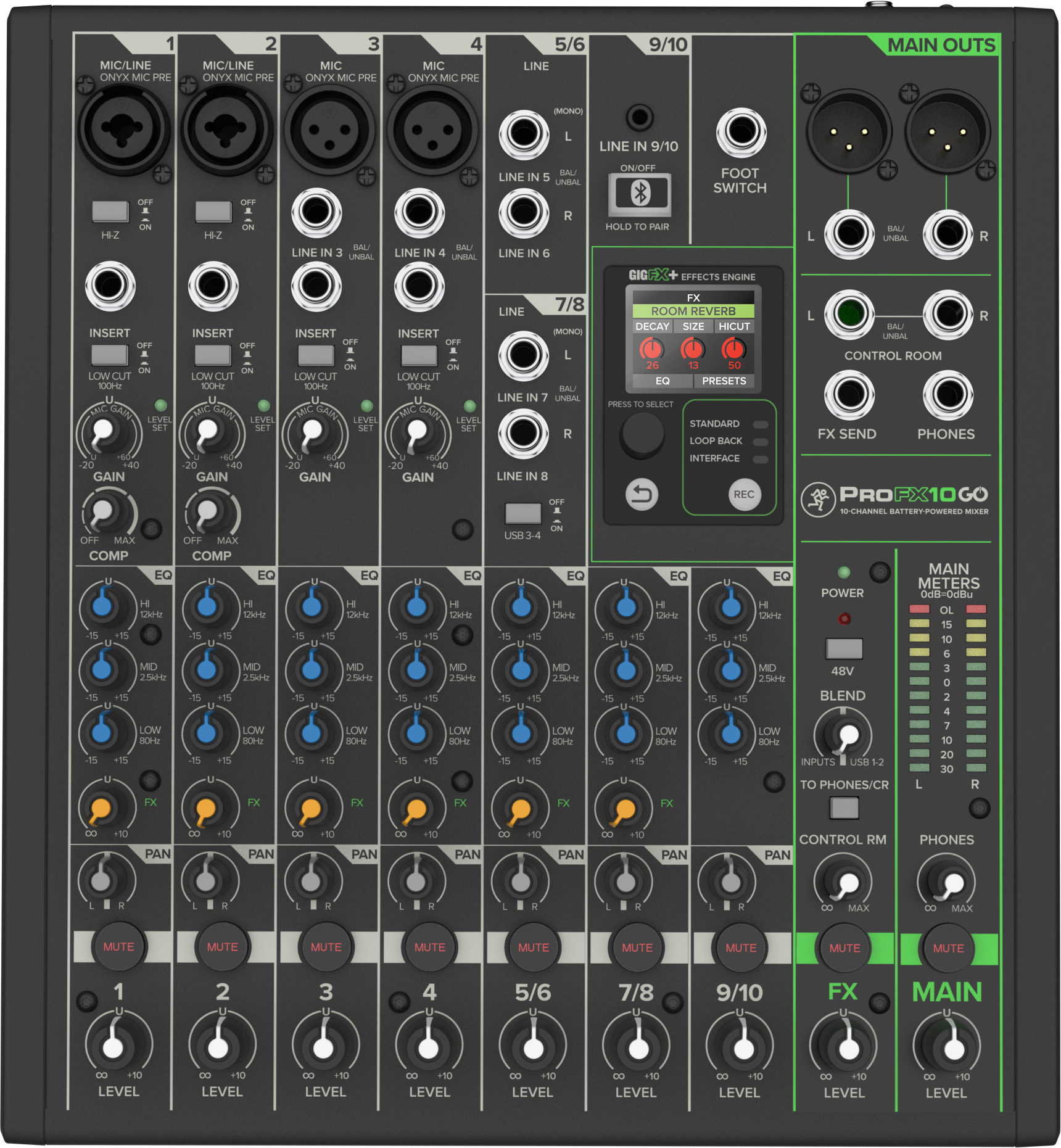Image resolution: width=1061 pixels, height=1148 pixels.
Task: Click the FOOT SWITCH jack
Action: click(740, 132)
